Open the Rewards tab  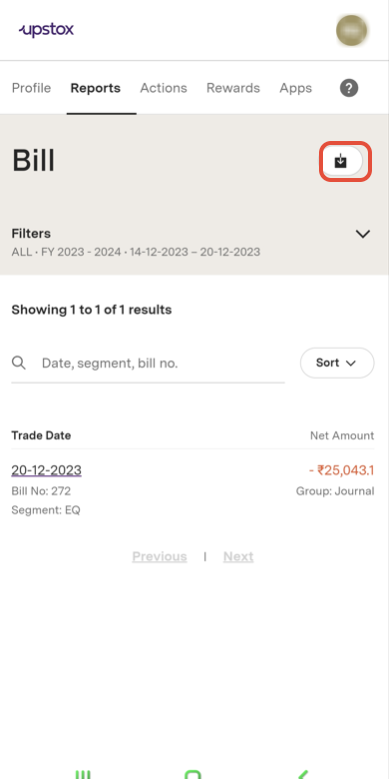[233, 88]
